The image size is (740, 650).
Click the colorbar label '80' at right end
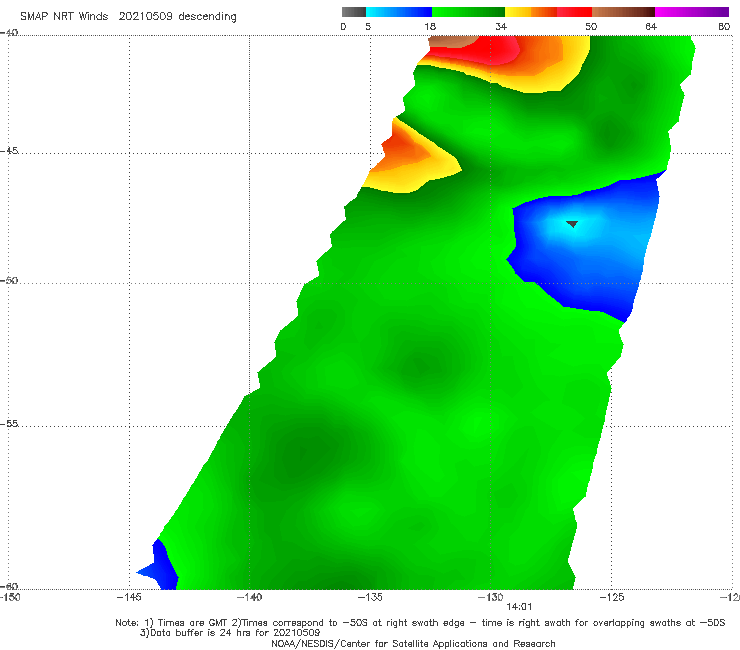click(724, 26)
